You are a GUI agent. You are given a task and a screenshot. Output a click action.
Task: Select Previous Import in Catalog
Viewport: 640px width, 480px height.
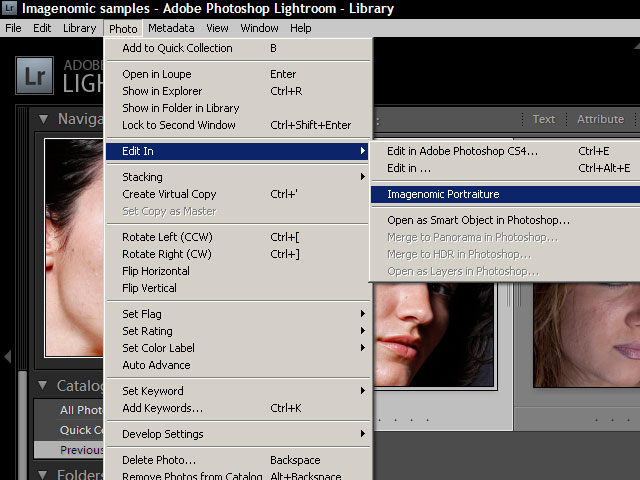coord(69,450)
